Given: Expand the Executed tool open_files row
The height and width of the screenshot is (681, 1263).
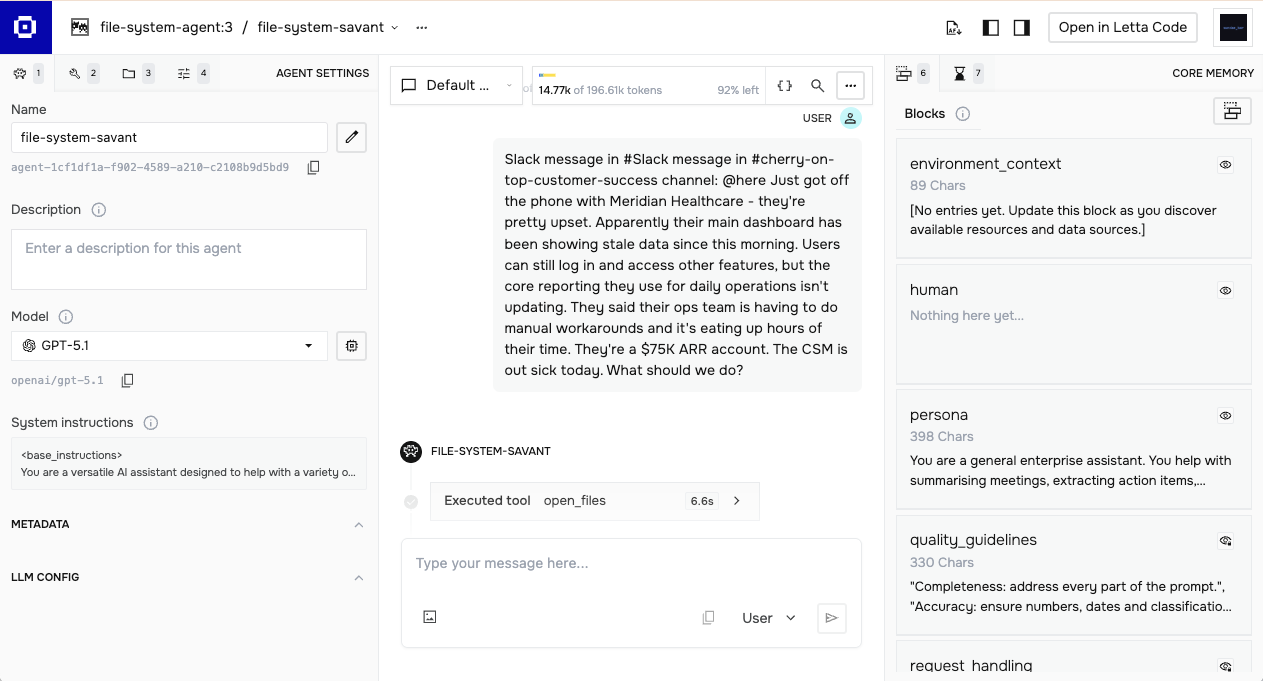Looking at the screenshot, I should (595, 501).
